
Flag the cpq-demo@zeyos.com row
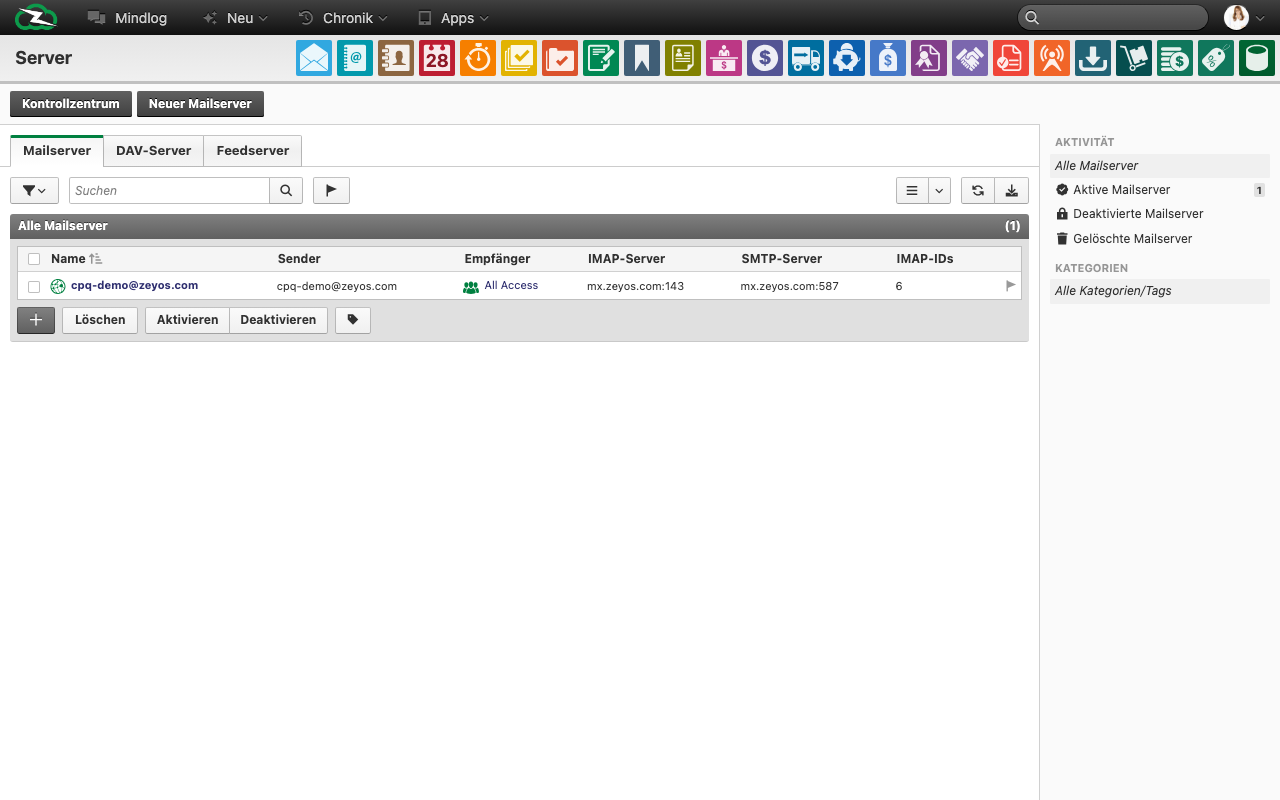point(1010,286)
